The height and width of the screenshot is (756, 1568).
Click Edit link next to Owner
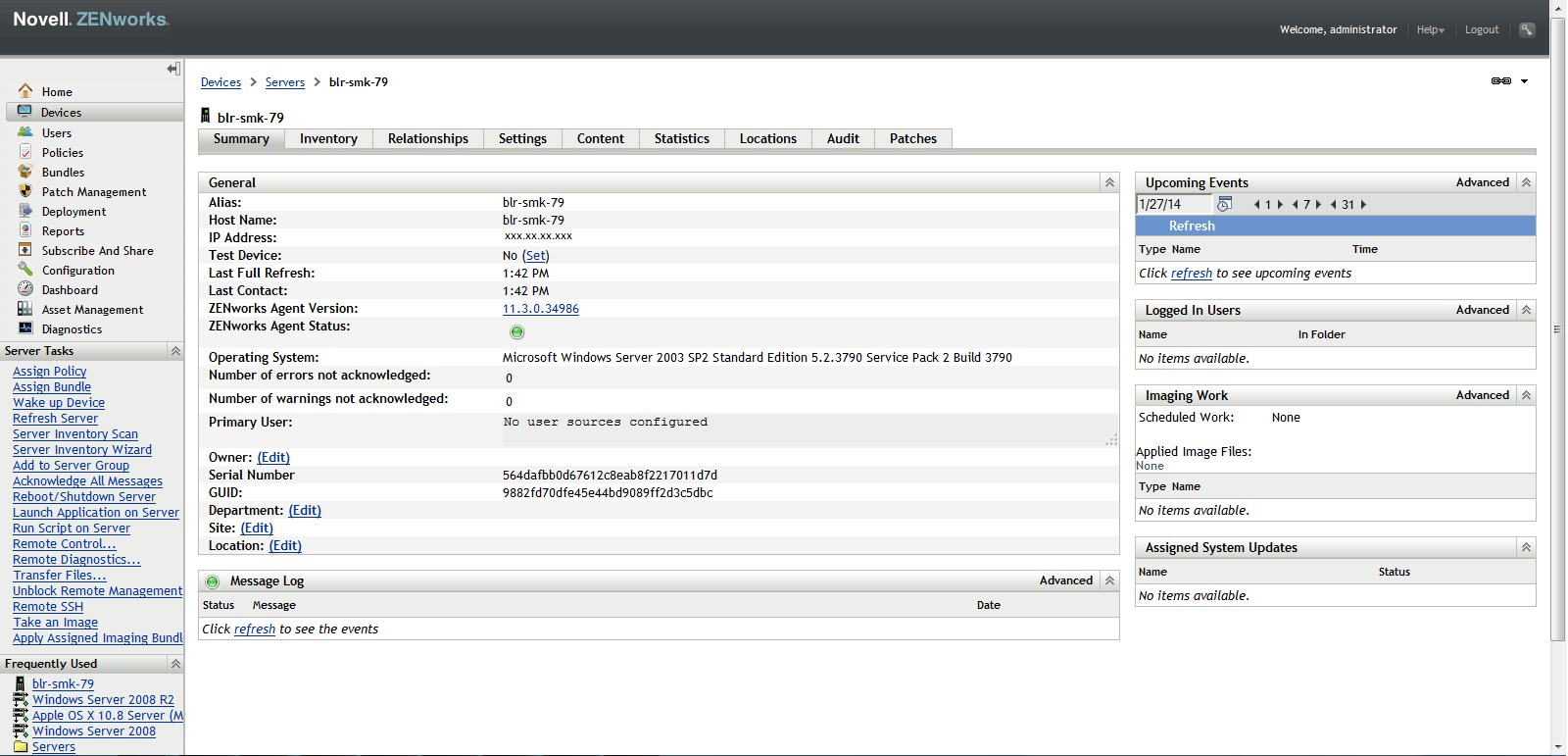tap(273, 458)
